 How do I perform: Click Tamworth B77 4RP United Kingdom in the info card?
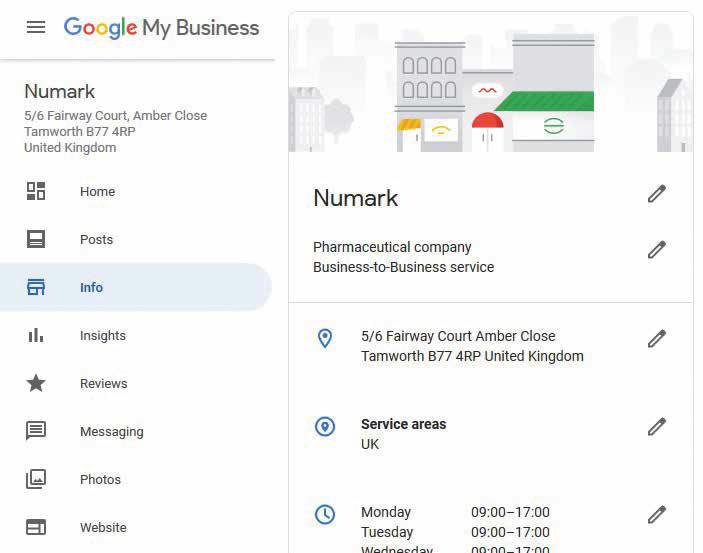coord(473,356)
